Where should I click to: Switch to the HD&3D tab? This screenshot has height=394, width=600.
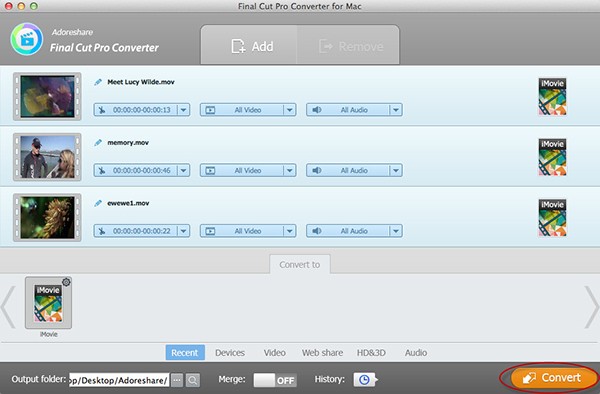[371, 353]
